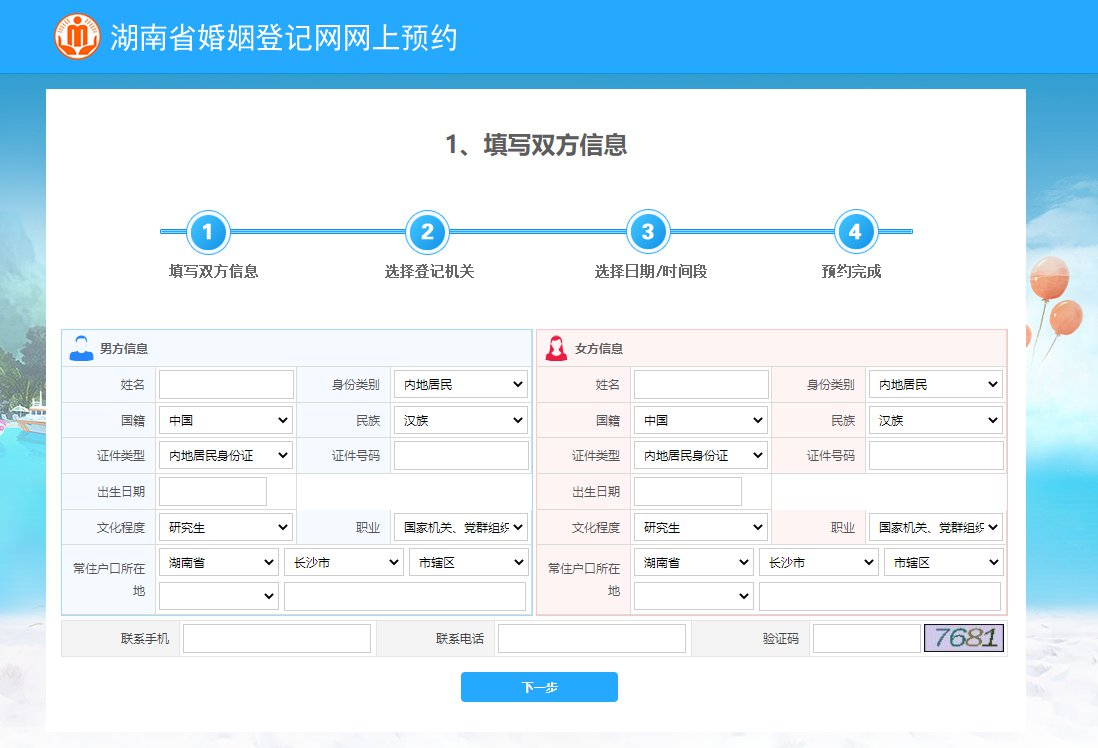Click step 1 circle 填写双方信息
Viewport: 1098px width, 748px height.
[208, 233]
